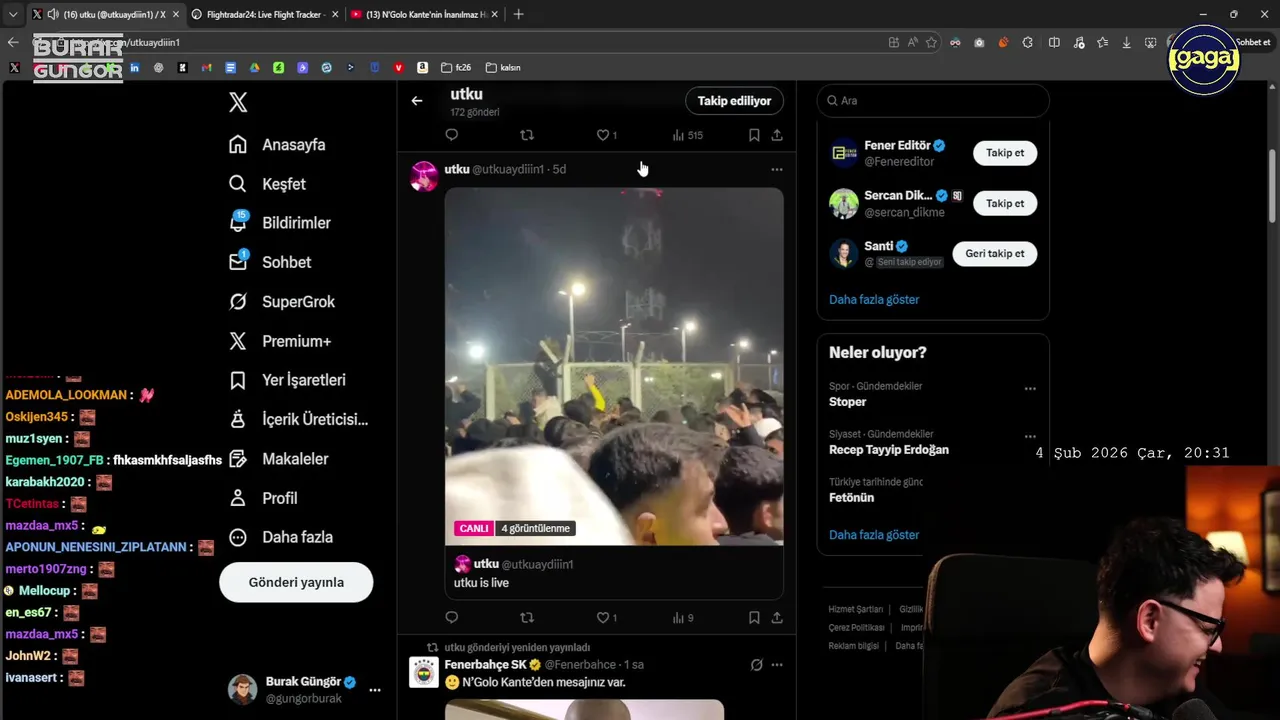The width and height of the screenshot is (1280, 720).
Task: Share the post with 515 views
Action: (x=777, y=135)
